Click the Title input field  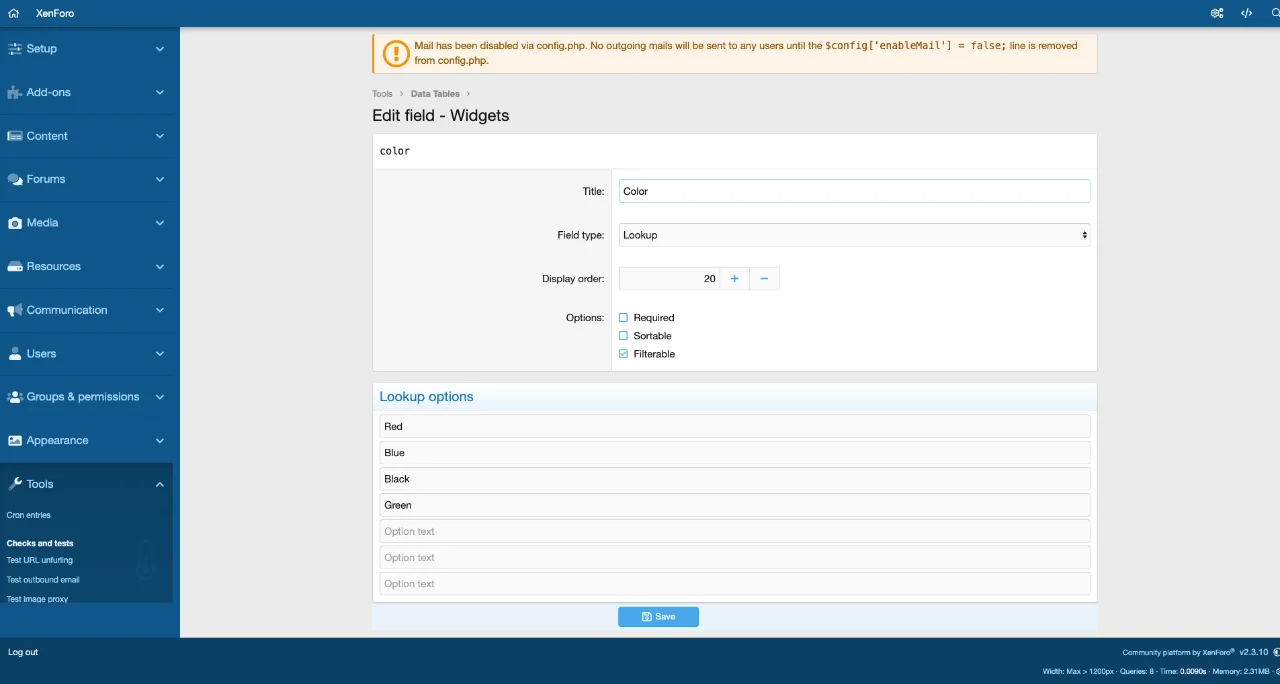click(x=854, y=191)
